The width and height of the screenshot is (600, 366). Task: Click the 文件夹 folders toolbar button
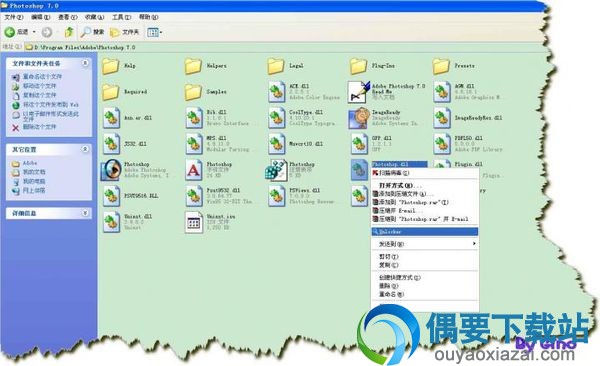click(124, 32)
